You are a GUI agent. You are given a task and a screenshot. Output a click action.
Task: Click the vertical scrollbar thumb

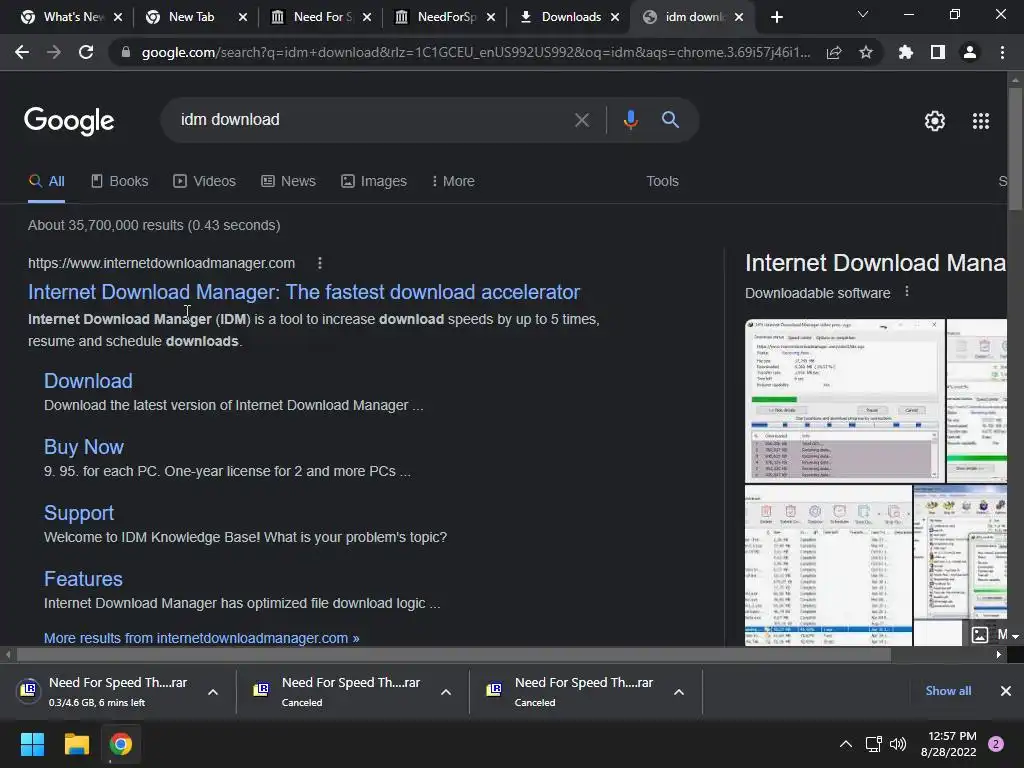pyautogui.click(x=1015, y=149)
